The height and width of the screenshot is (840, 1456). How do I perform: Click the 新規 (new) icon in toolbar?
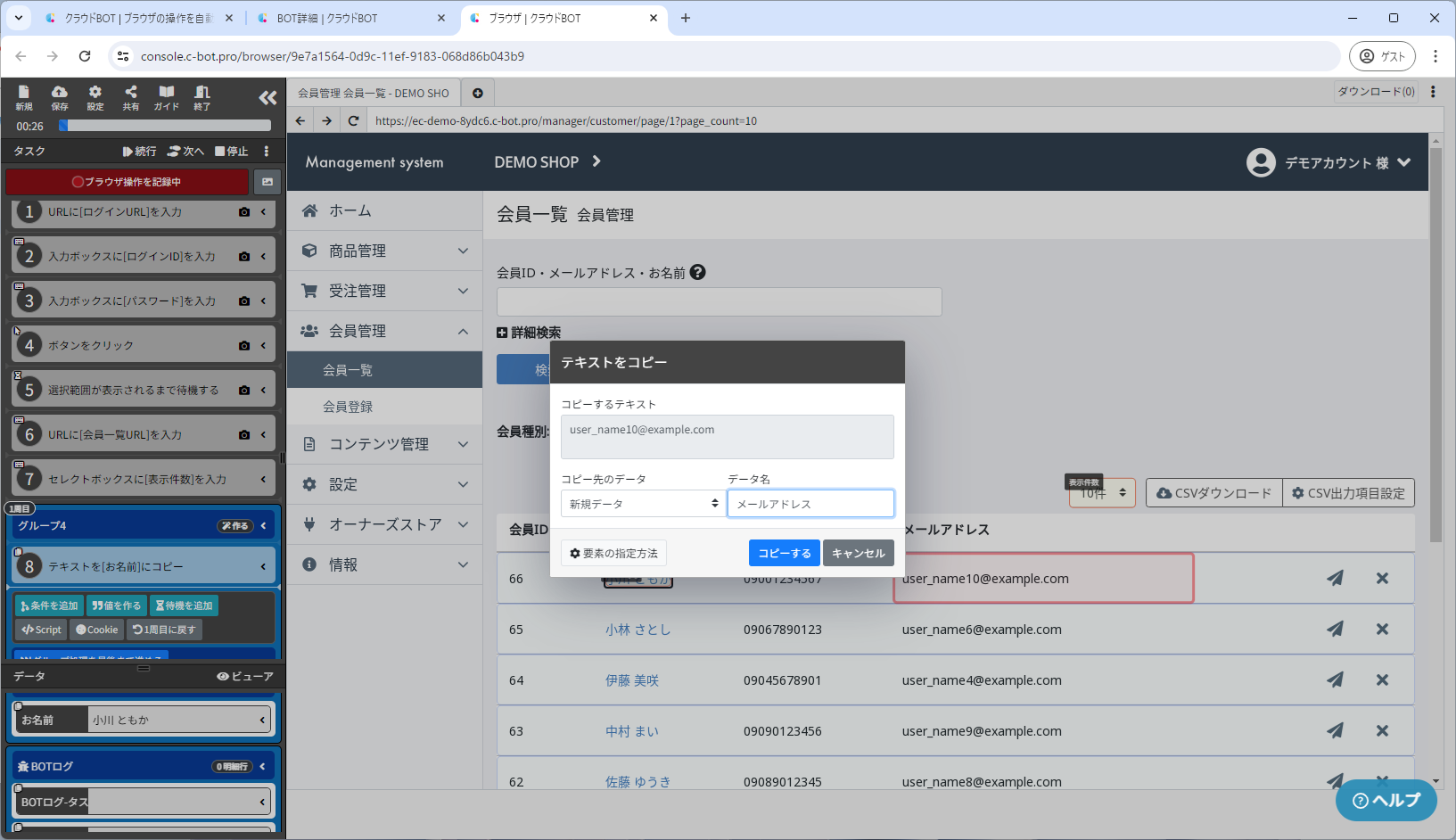tap(24, 97)
